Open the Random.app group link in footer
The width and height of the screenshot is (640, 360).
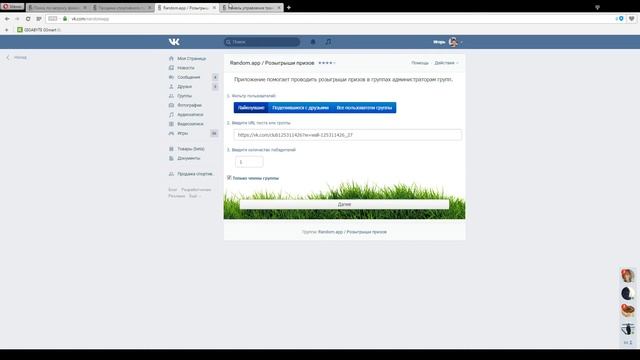point(352,232)
